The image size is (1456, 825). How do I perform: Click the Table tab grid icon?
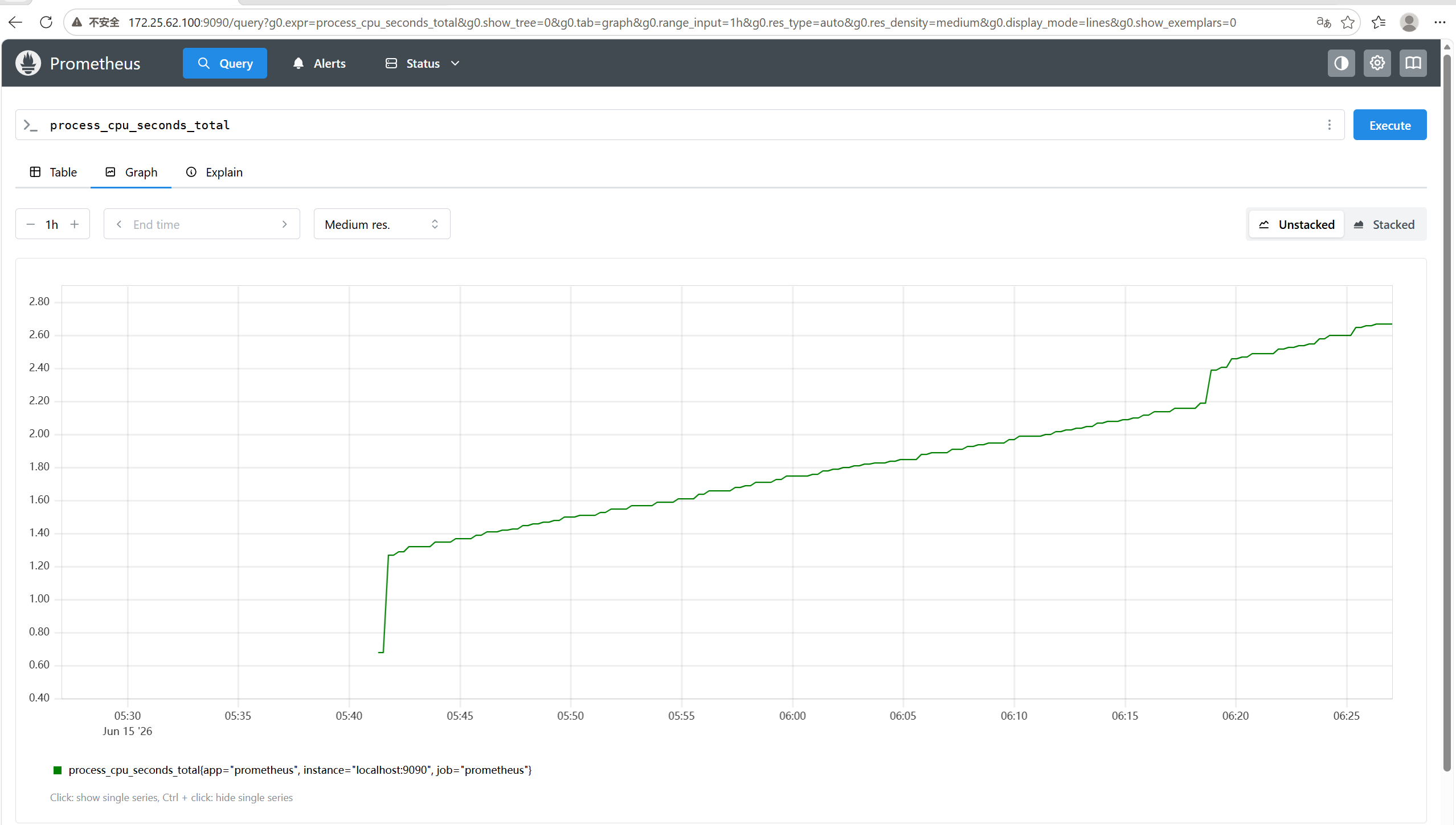[35, 172]
